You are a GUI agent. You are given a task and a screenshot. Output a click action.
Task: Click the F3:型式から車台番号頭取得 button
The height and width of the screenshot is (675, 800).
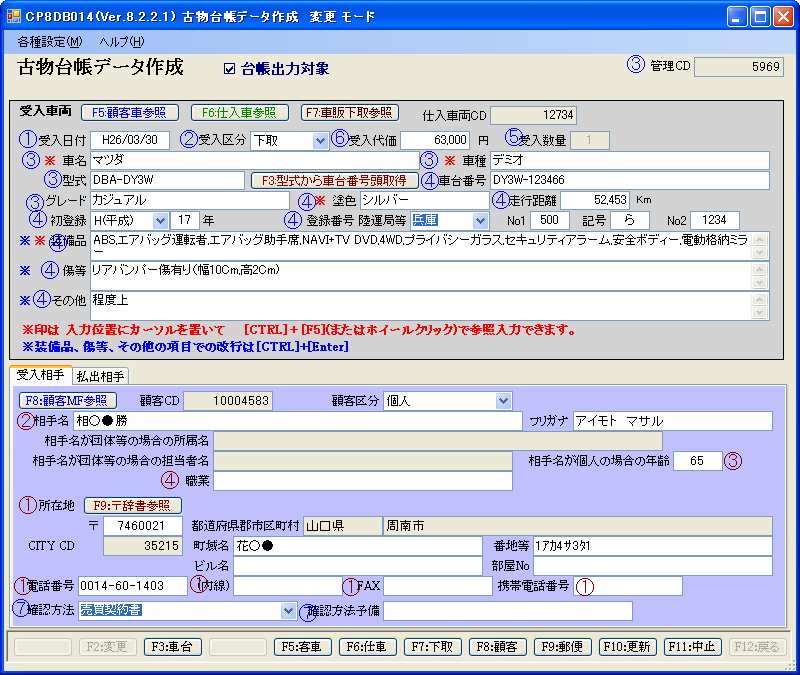pos(334,181)
